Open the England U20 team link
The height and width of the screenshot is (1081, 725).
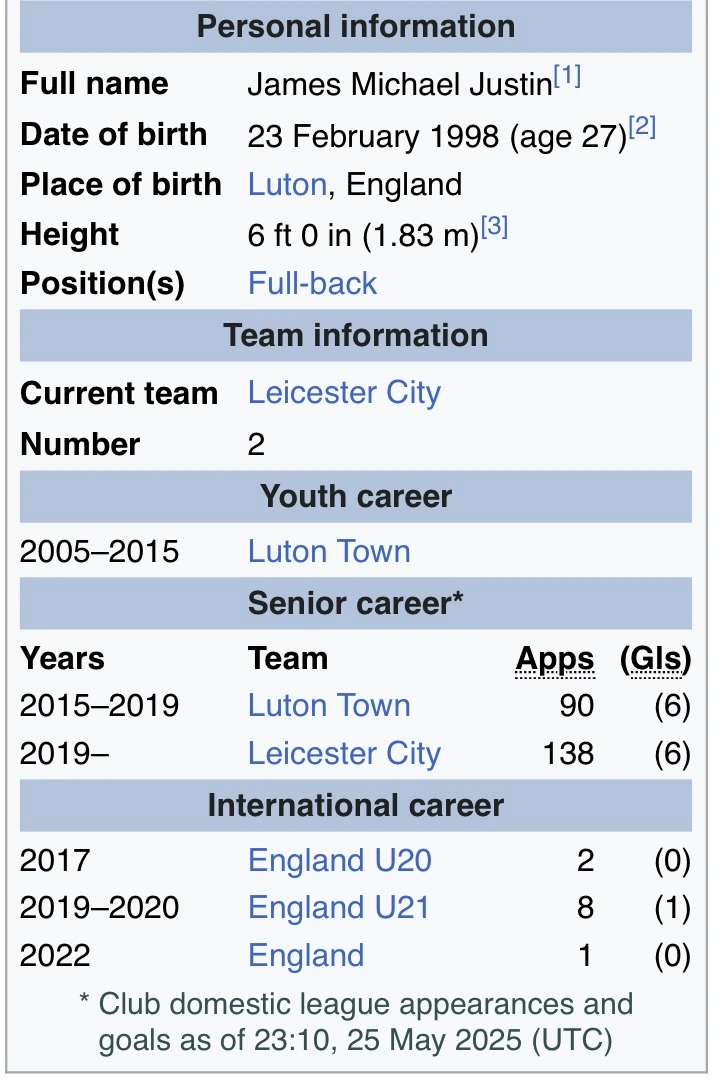(x=340, y=860)
